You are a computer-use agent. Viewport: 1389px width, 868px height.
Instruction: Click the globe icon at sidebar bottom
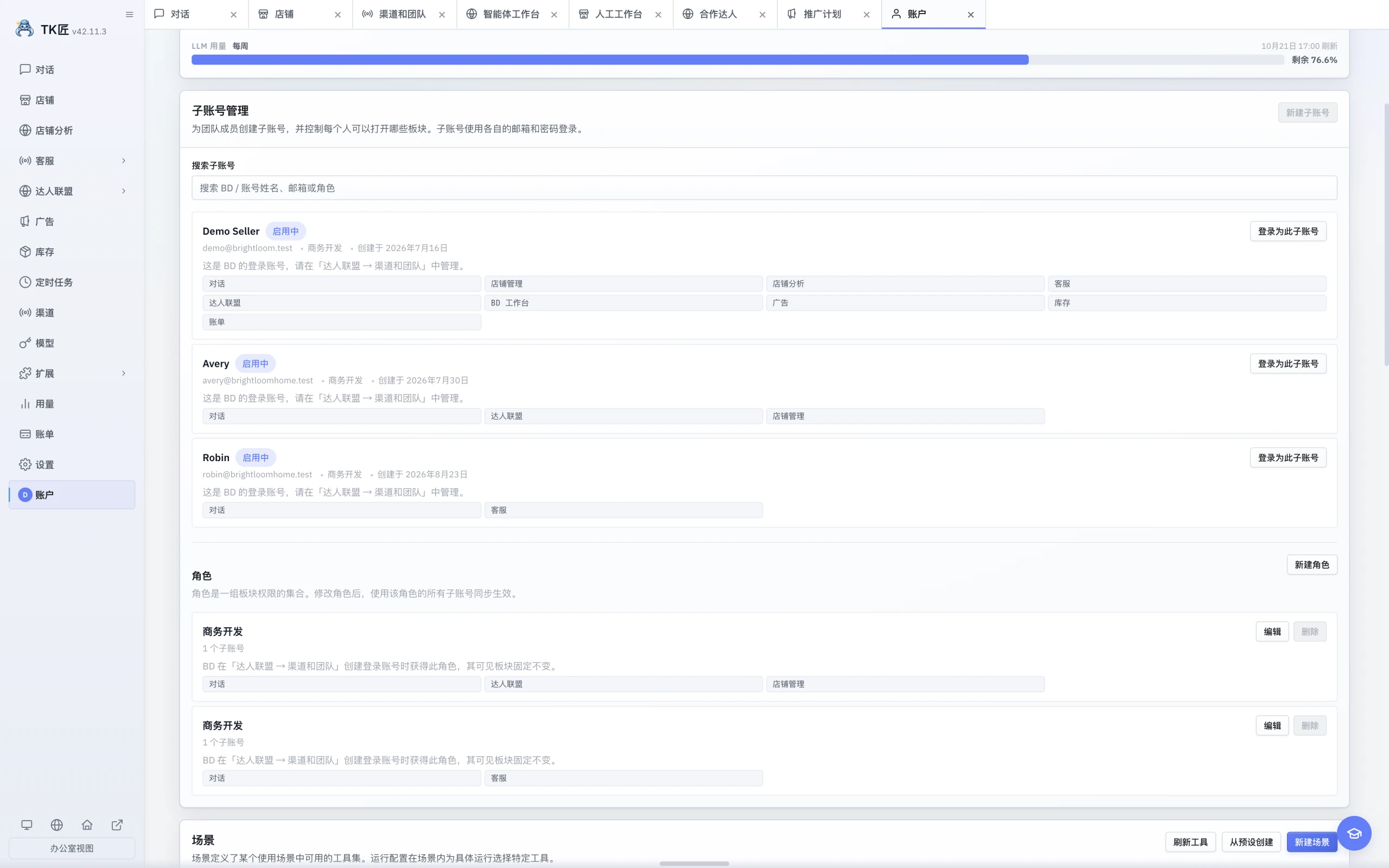(x=57, y=825)
